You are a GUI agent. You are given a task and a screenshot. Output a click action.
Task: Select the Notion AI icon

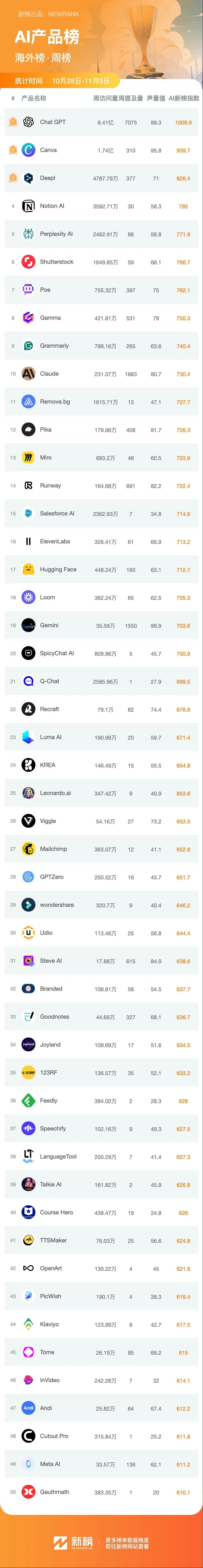coord(28,206)
